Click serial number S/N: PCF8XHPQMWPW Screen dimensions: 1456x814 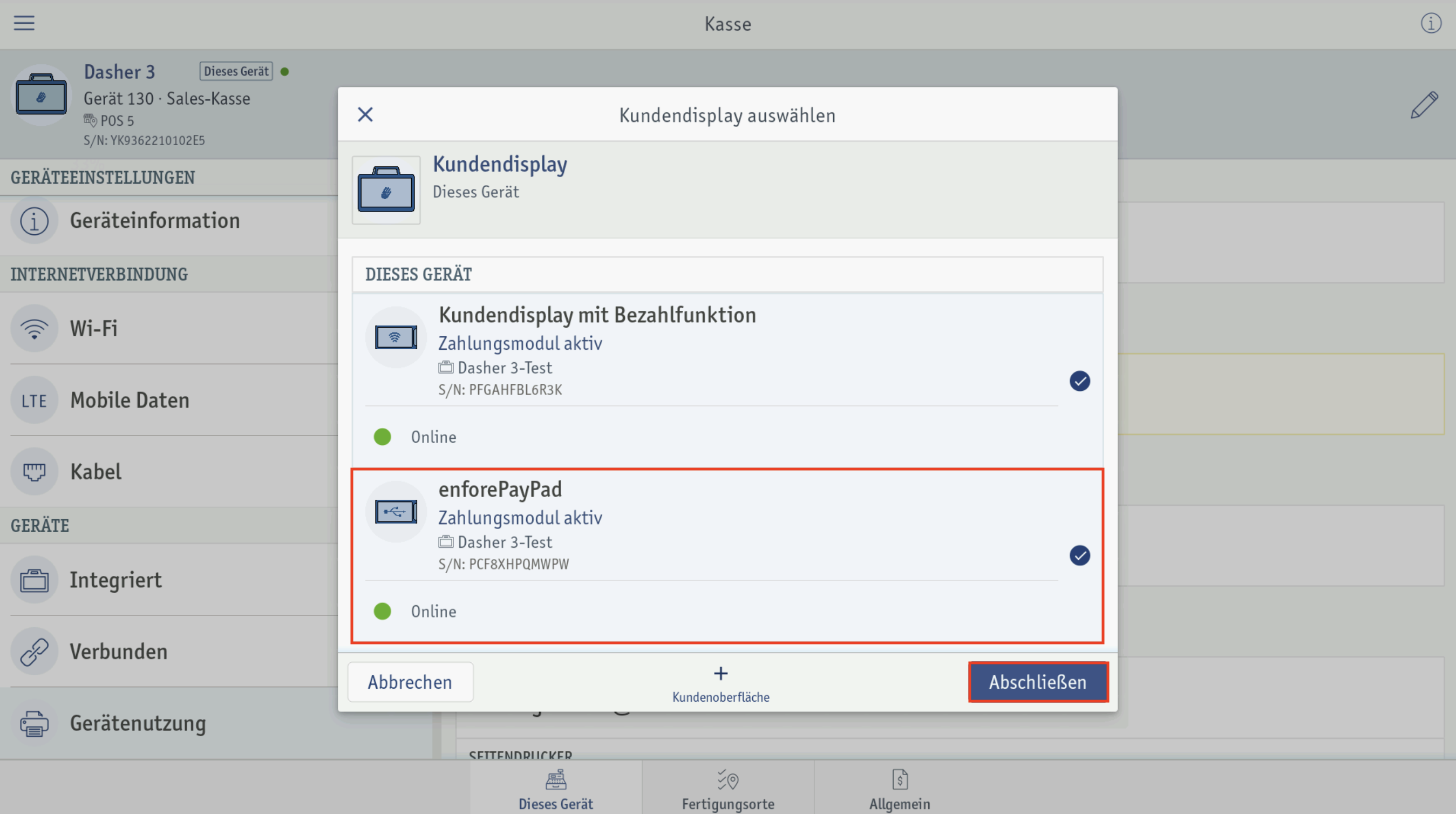[x=504, y=564]
